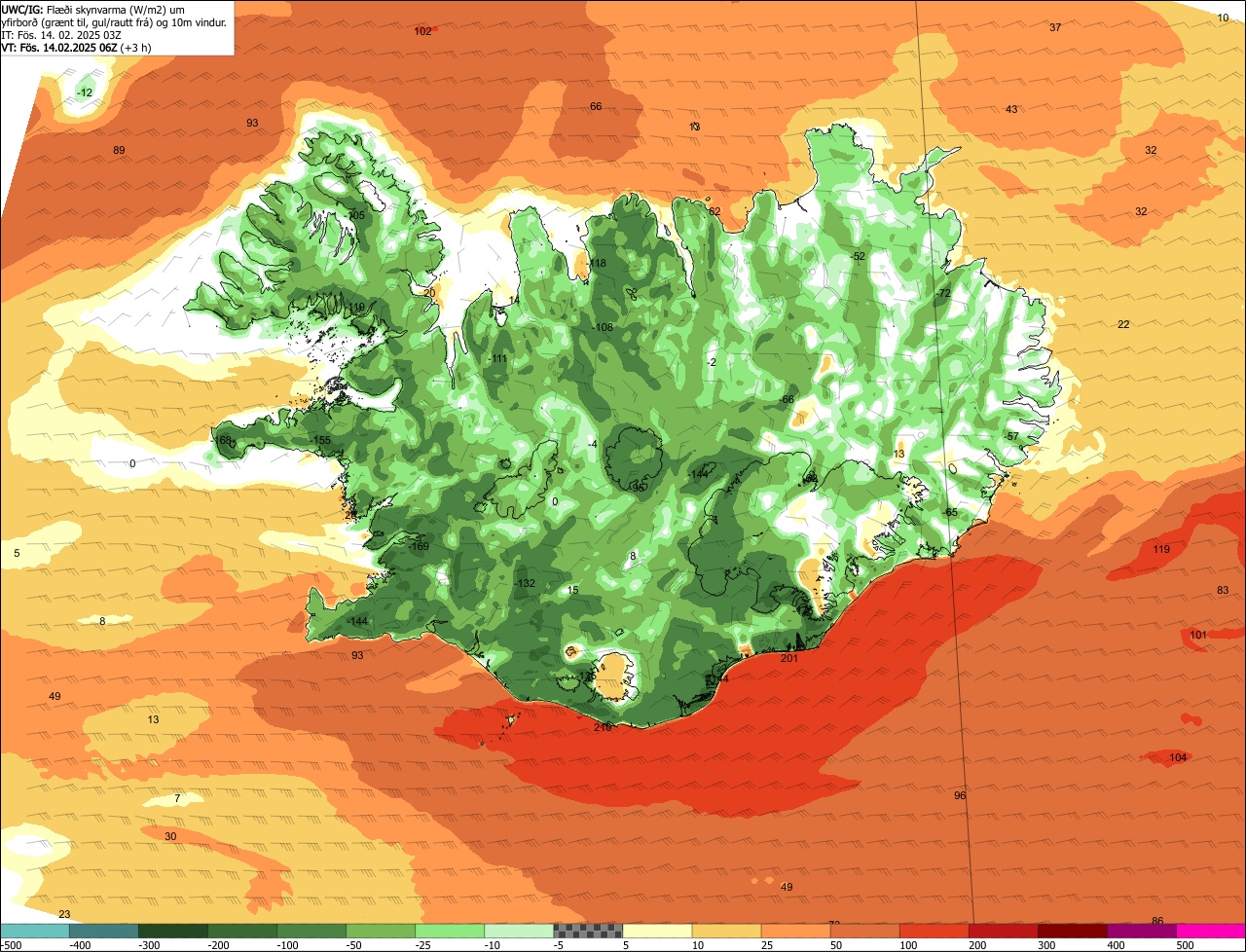Click the map value '-12' in the pale patch

(85, 92)
